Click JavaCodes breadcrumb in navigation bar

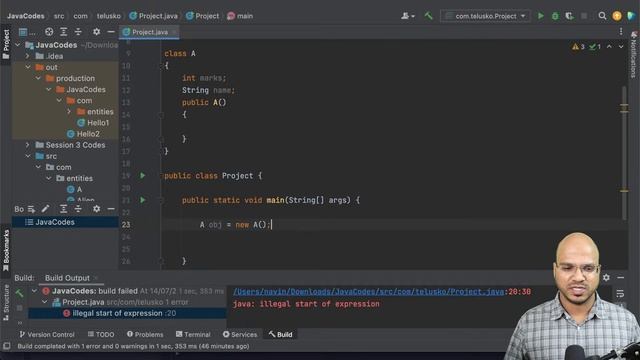26,16
